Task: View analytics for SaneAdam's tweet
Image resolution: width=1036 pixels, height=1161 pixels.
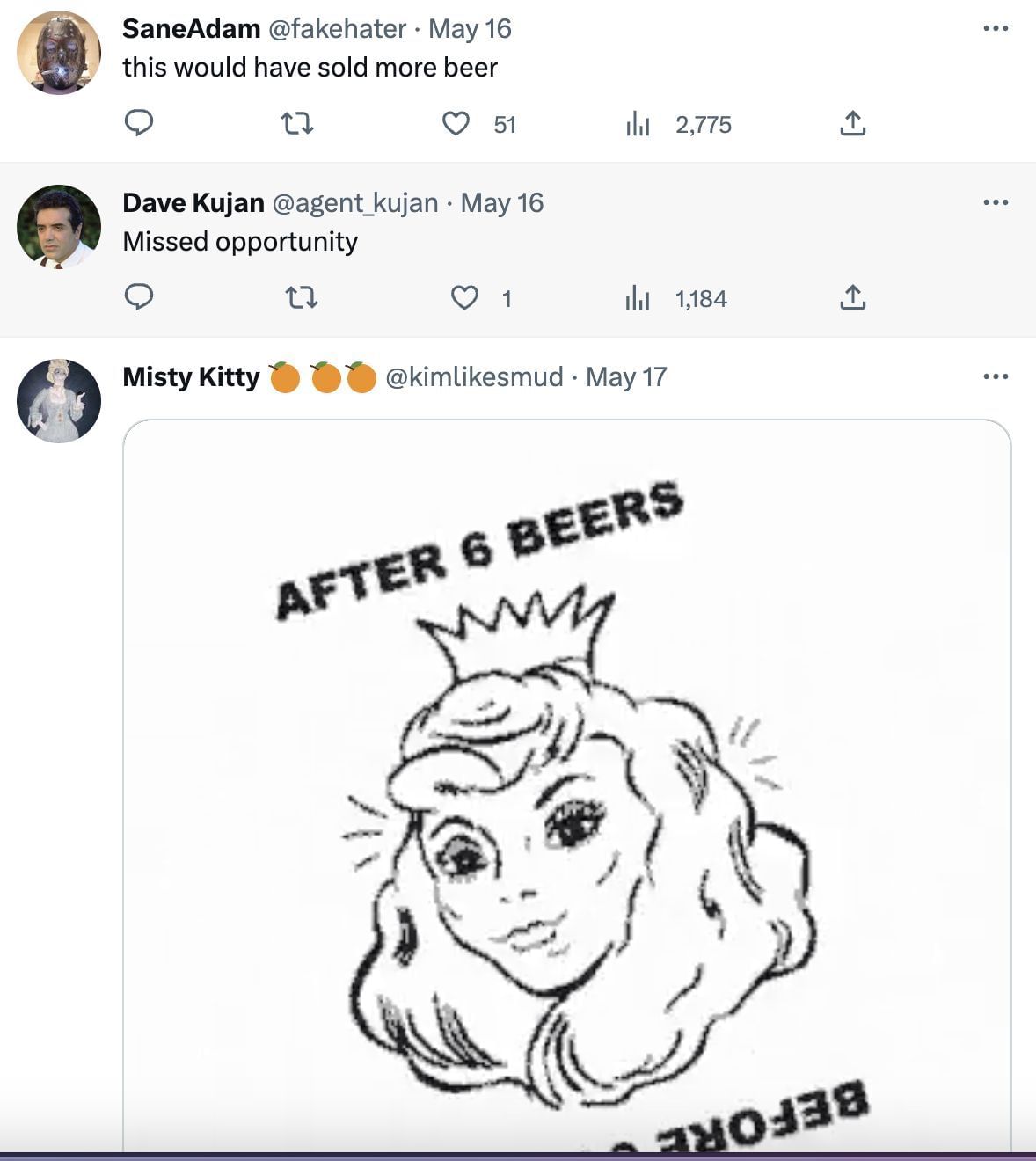Action: [x=638, y=125]
